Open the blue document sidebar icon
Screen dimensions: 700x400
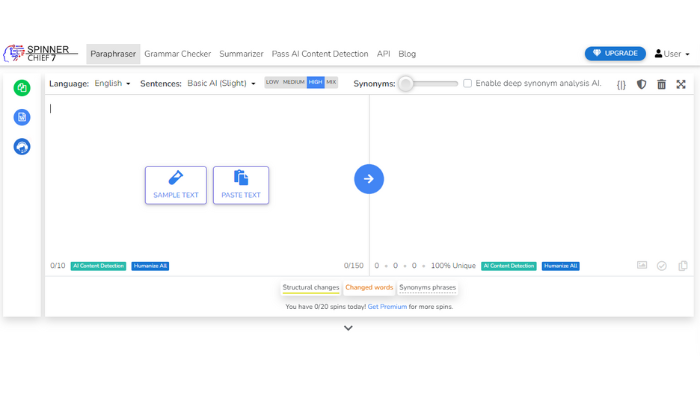click(x=22, y=117)
